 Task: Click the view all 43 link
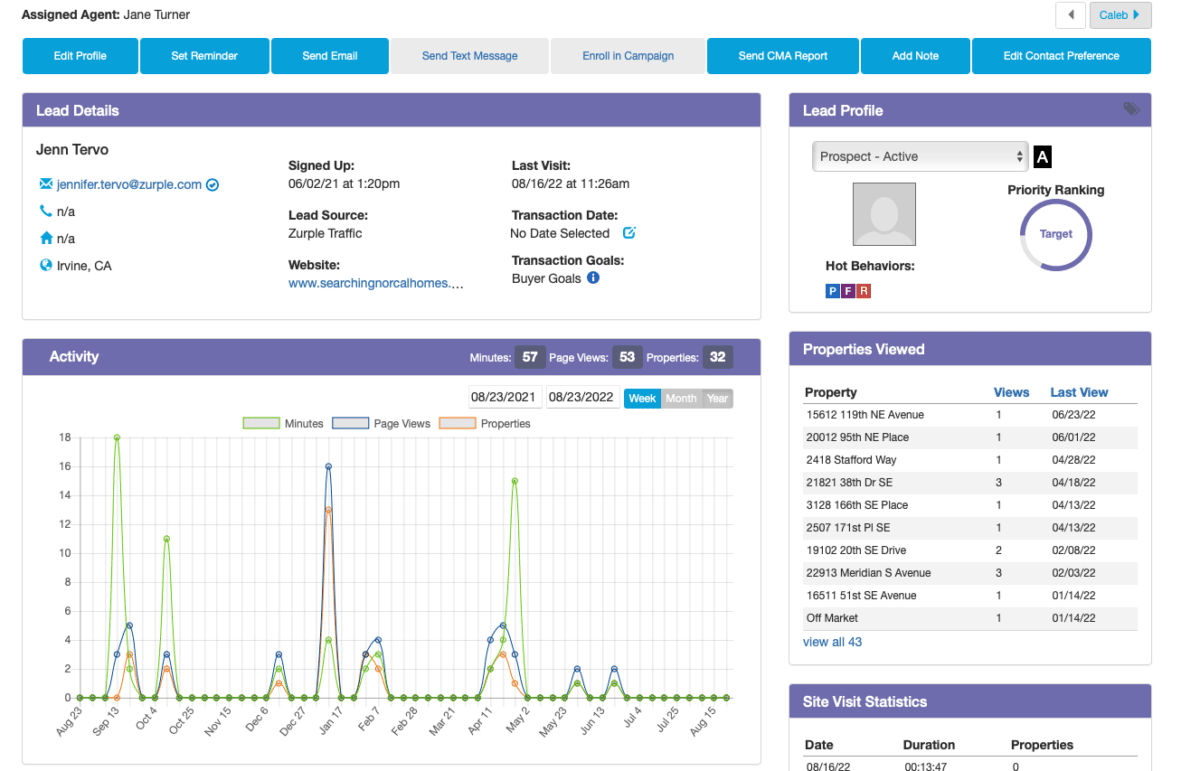[832, 642]
